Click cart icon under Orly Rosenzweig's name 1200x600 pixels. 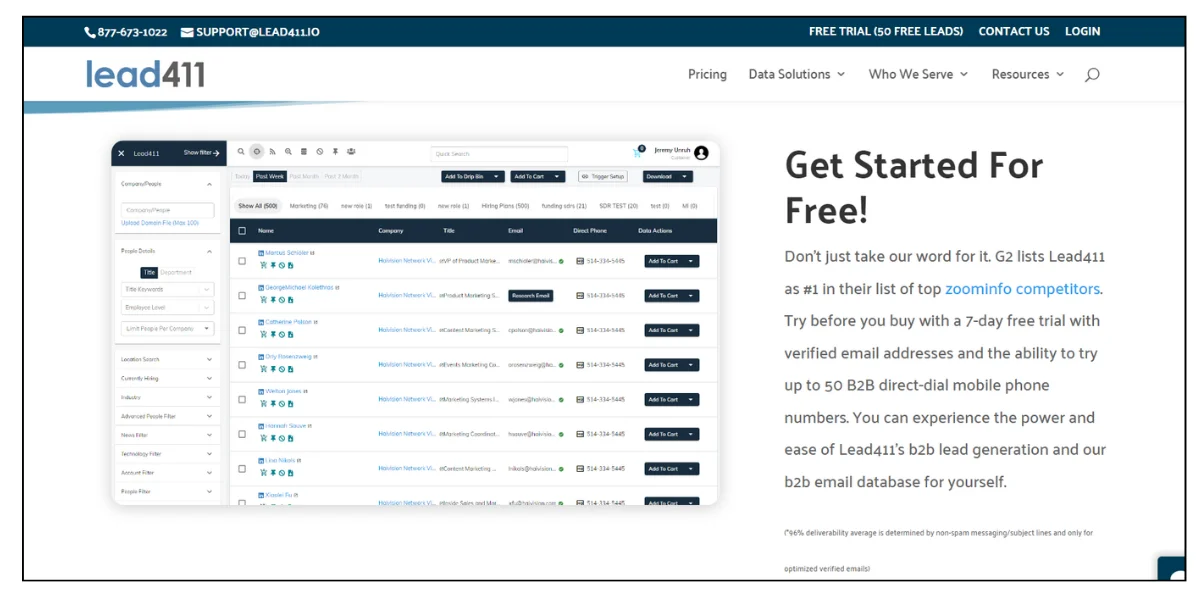coord(263,369)
